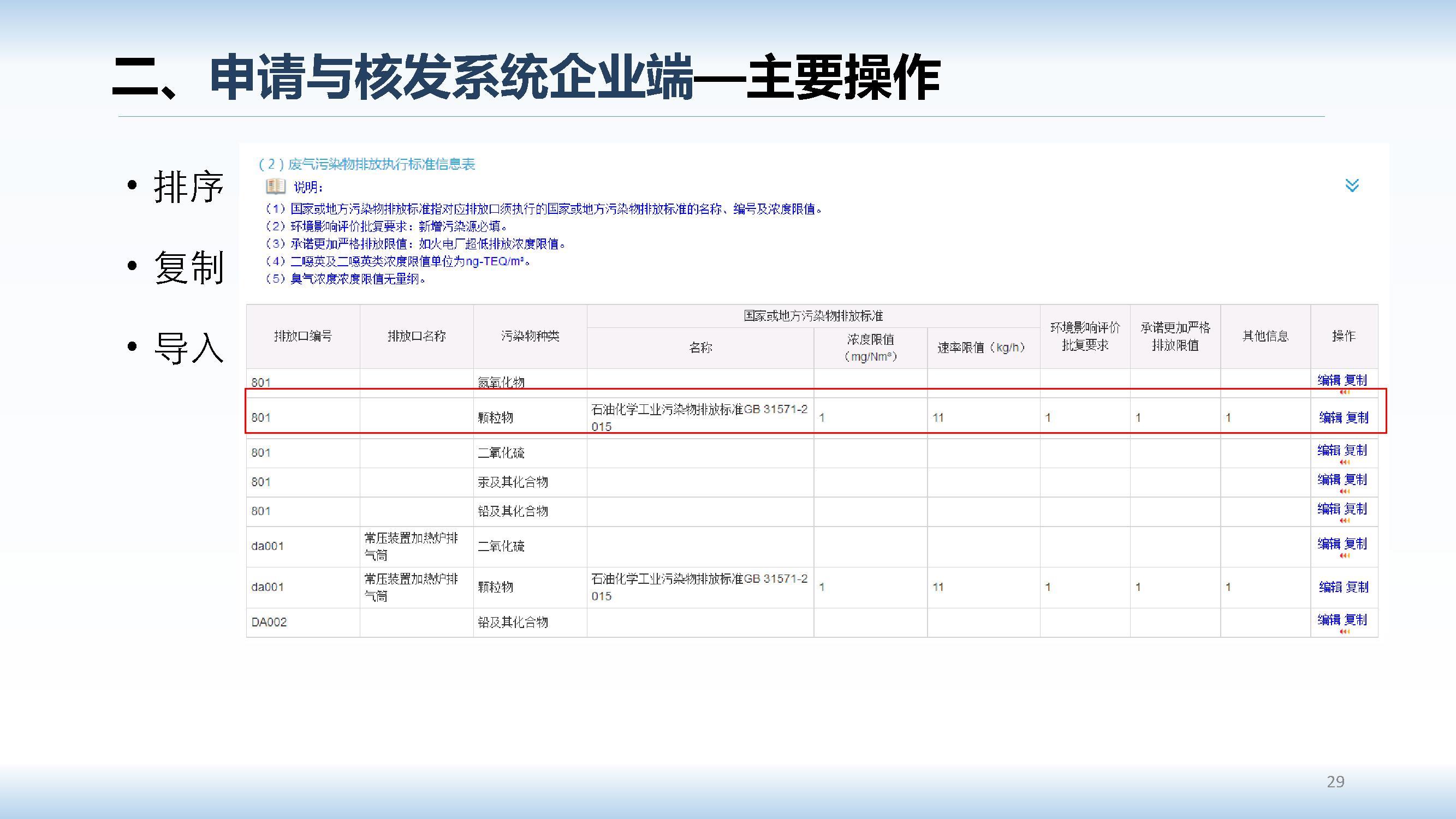
Task: Click the 污染物种类 column header
Action: (x=530, y=336)
